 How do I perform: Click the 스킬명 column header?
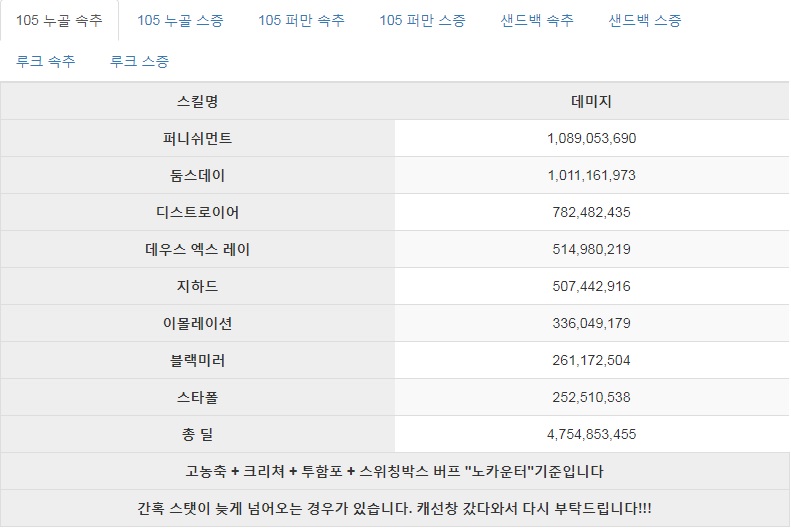click(x=197, y=101)
